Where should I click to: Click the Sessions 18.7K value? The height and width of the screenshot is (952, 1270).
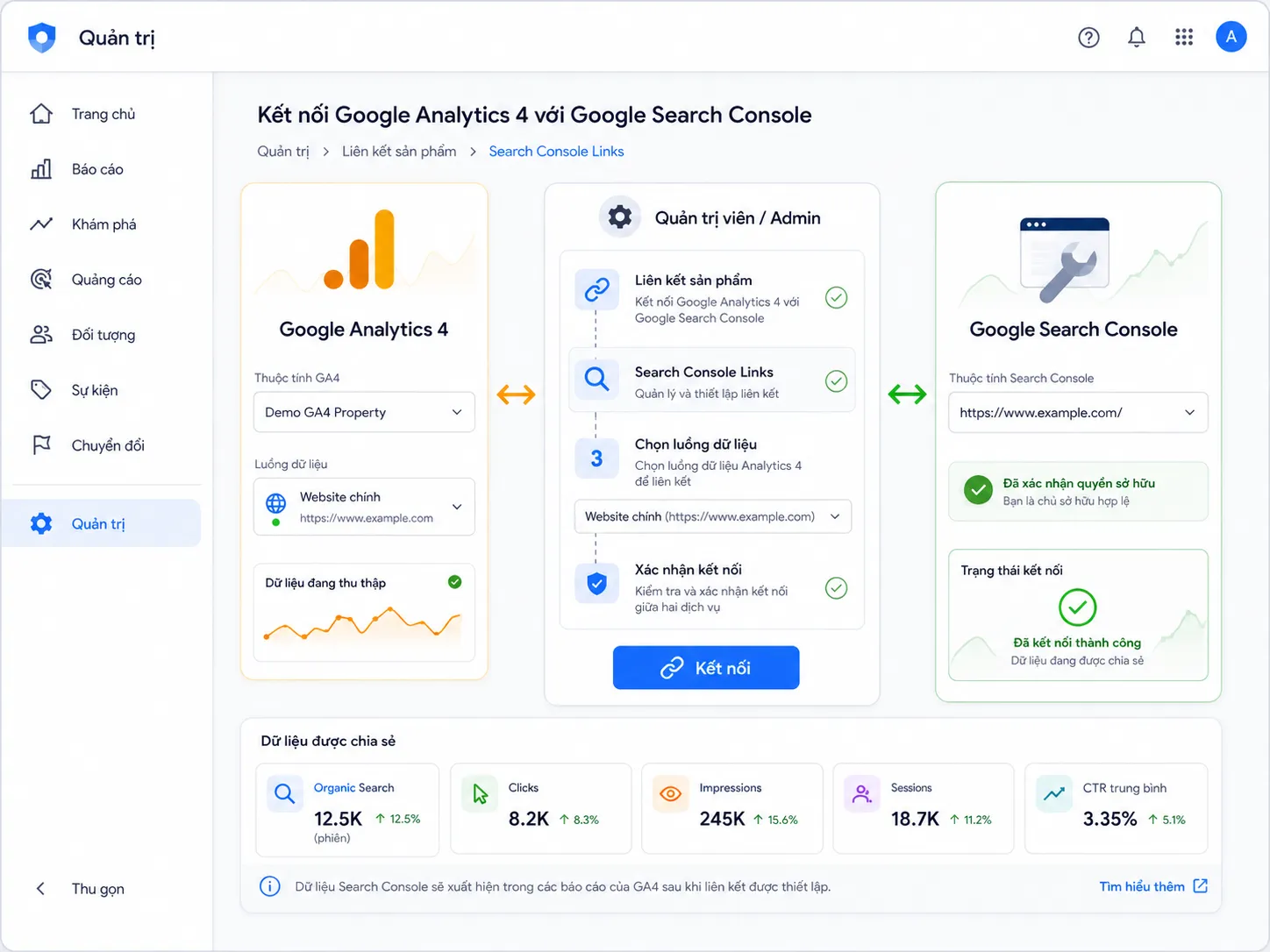coord(915,819)
